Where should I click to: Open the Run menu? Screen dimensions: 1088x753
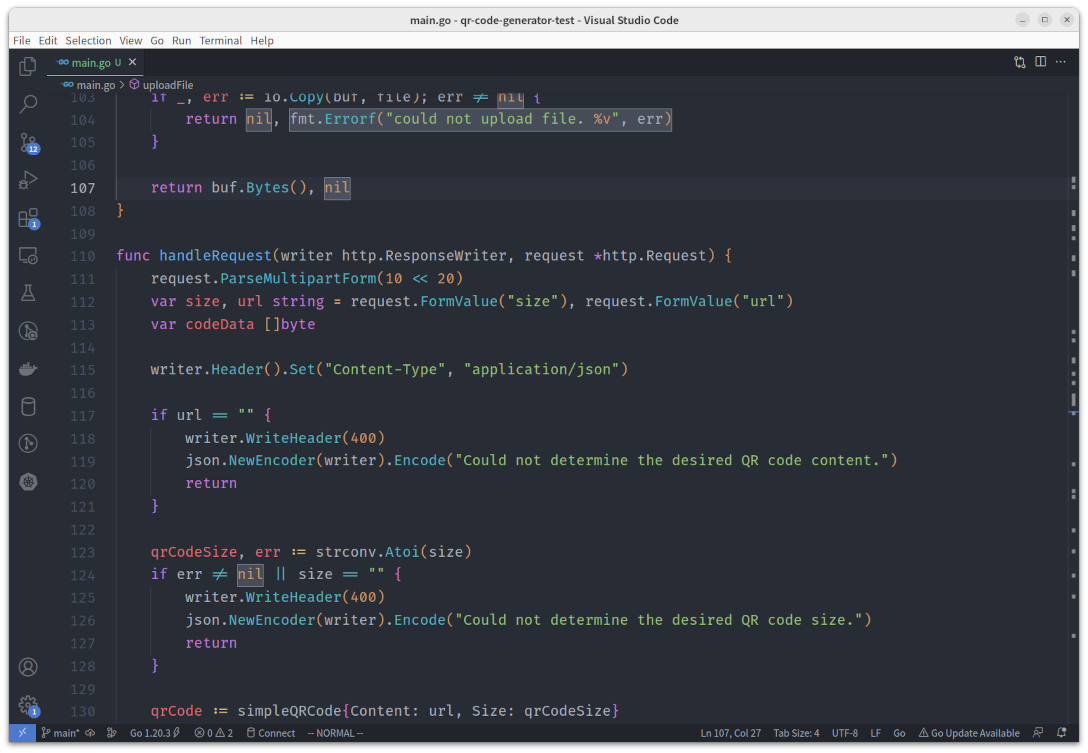(x=181, y=40)
